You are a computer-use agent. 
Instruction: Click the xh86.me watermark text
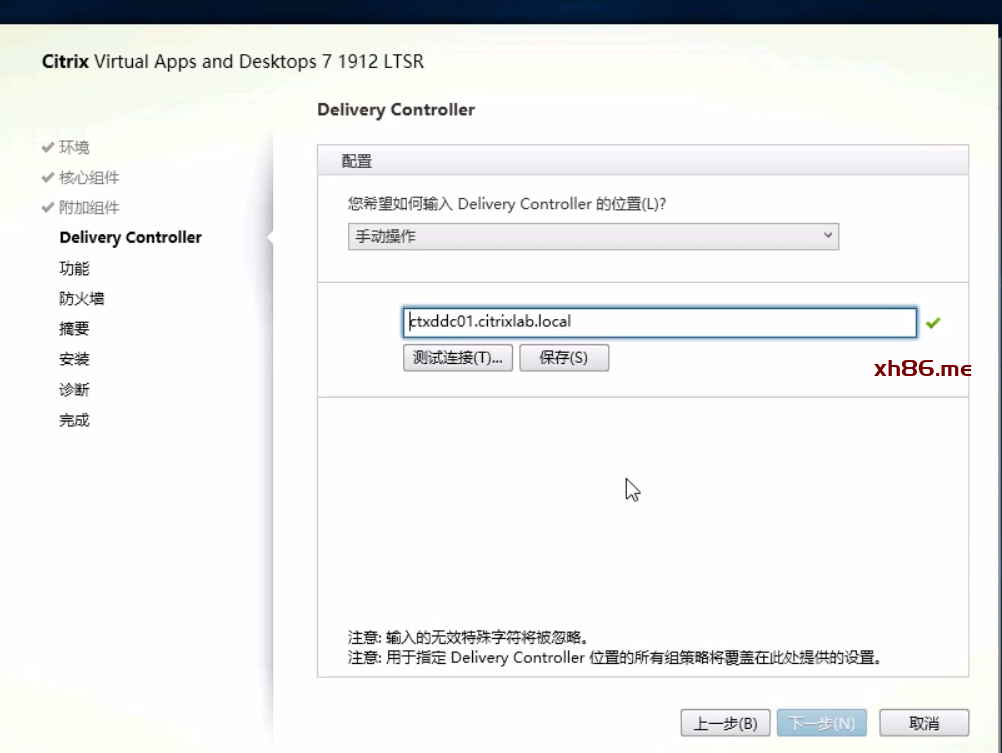[922, 369]
